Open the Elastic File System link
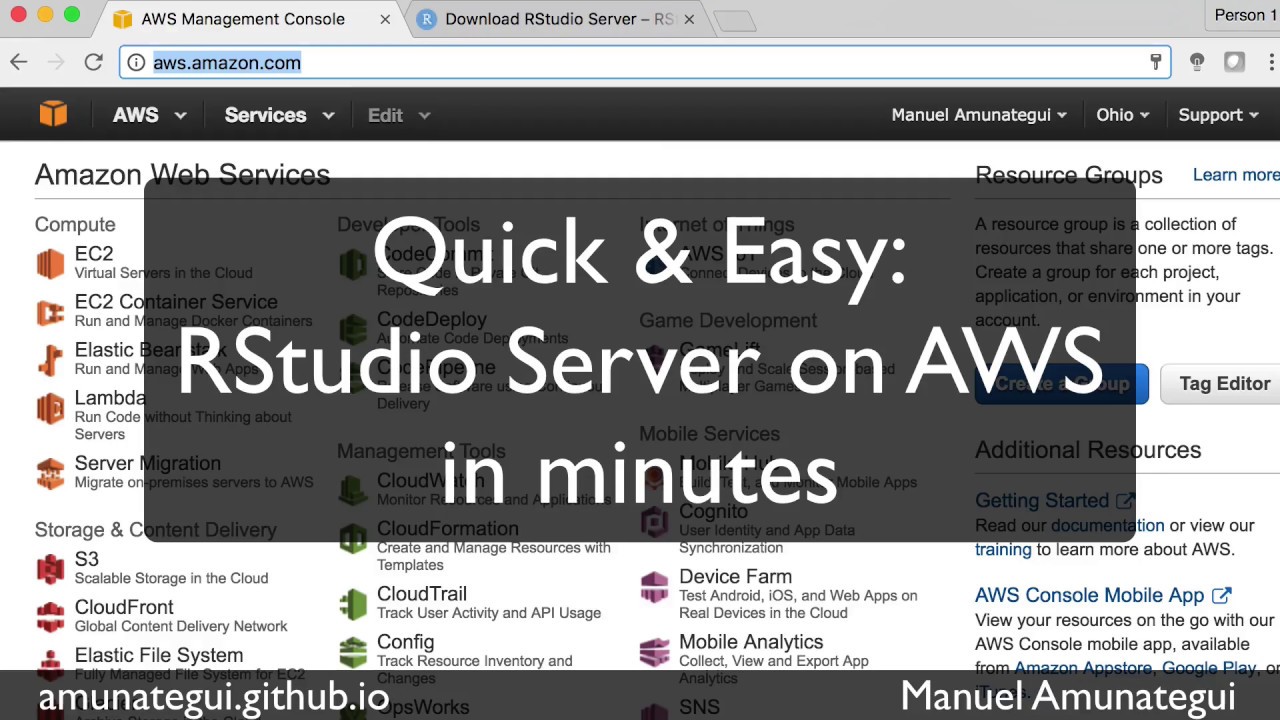 coord(159,655)
